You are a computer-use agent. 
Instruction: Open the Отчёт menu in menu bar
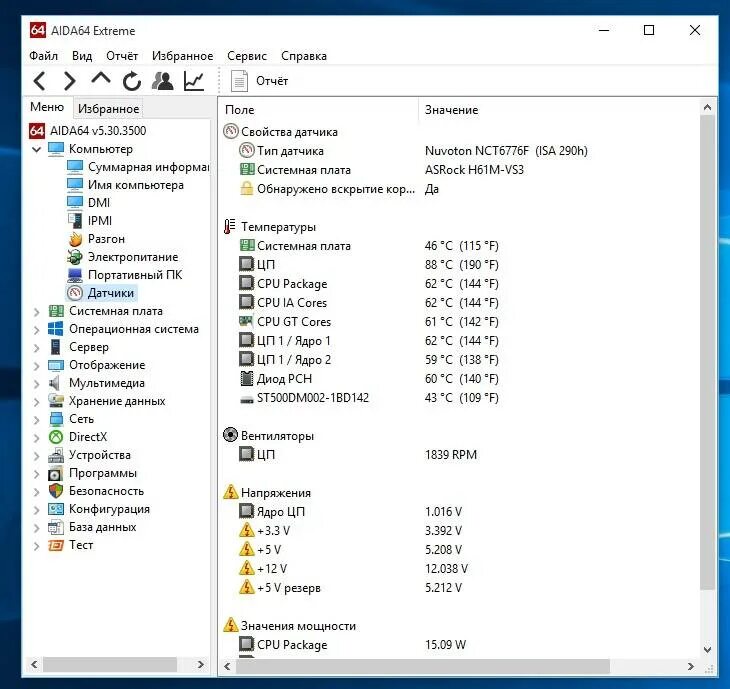(122, 56)
